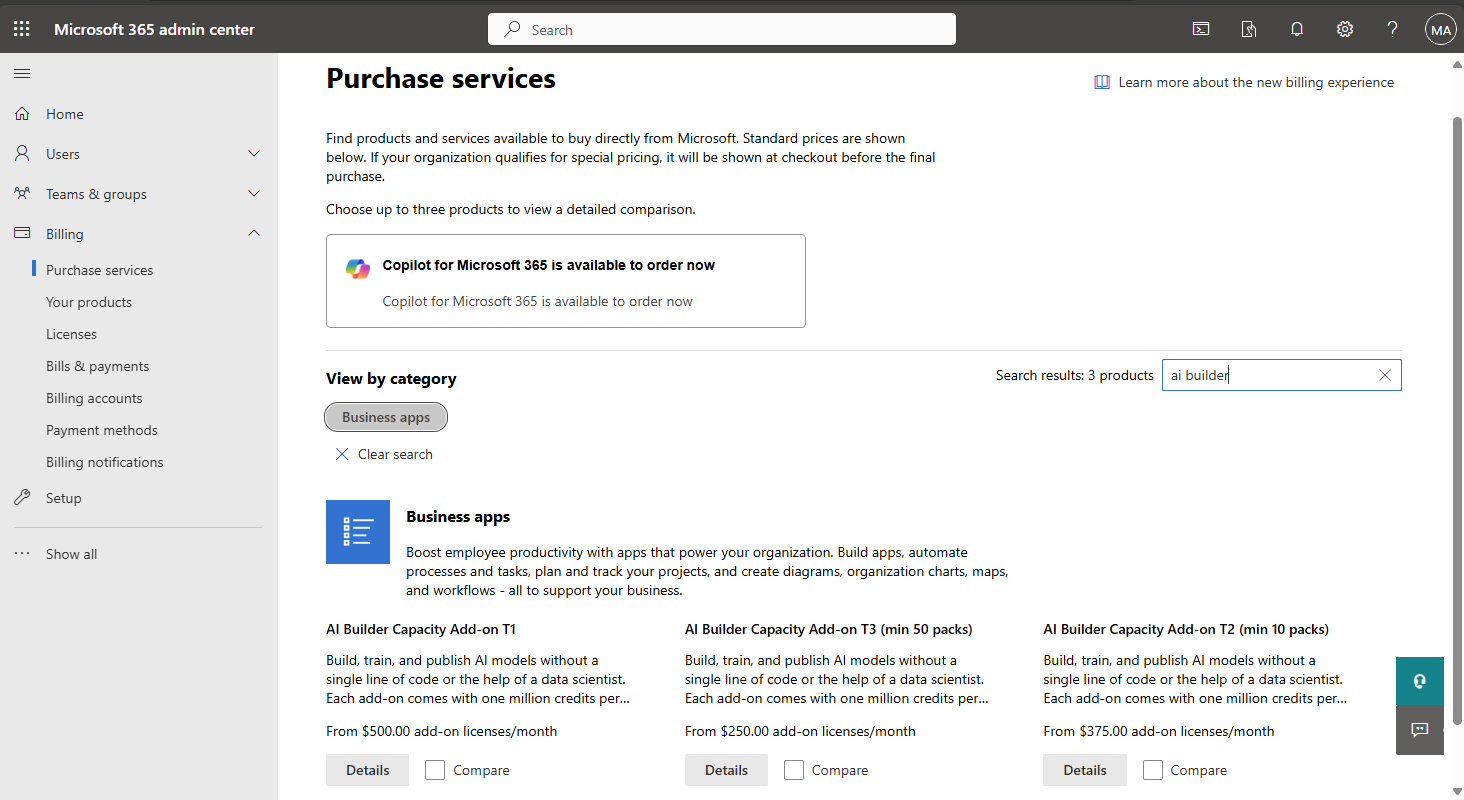Open the feedback chat bubble widget
This screenshot has width=1464, height=800.
pyautogui.click(x=1420, y=730)
